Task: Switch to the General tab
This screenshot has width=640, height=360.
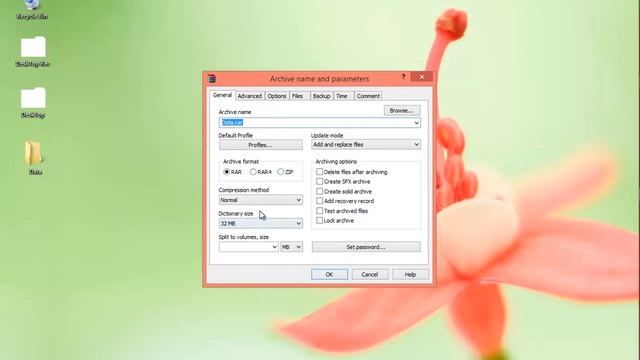Action: pyautogui.click(x=222, y=95)
